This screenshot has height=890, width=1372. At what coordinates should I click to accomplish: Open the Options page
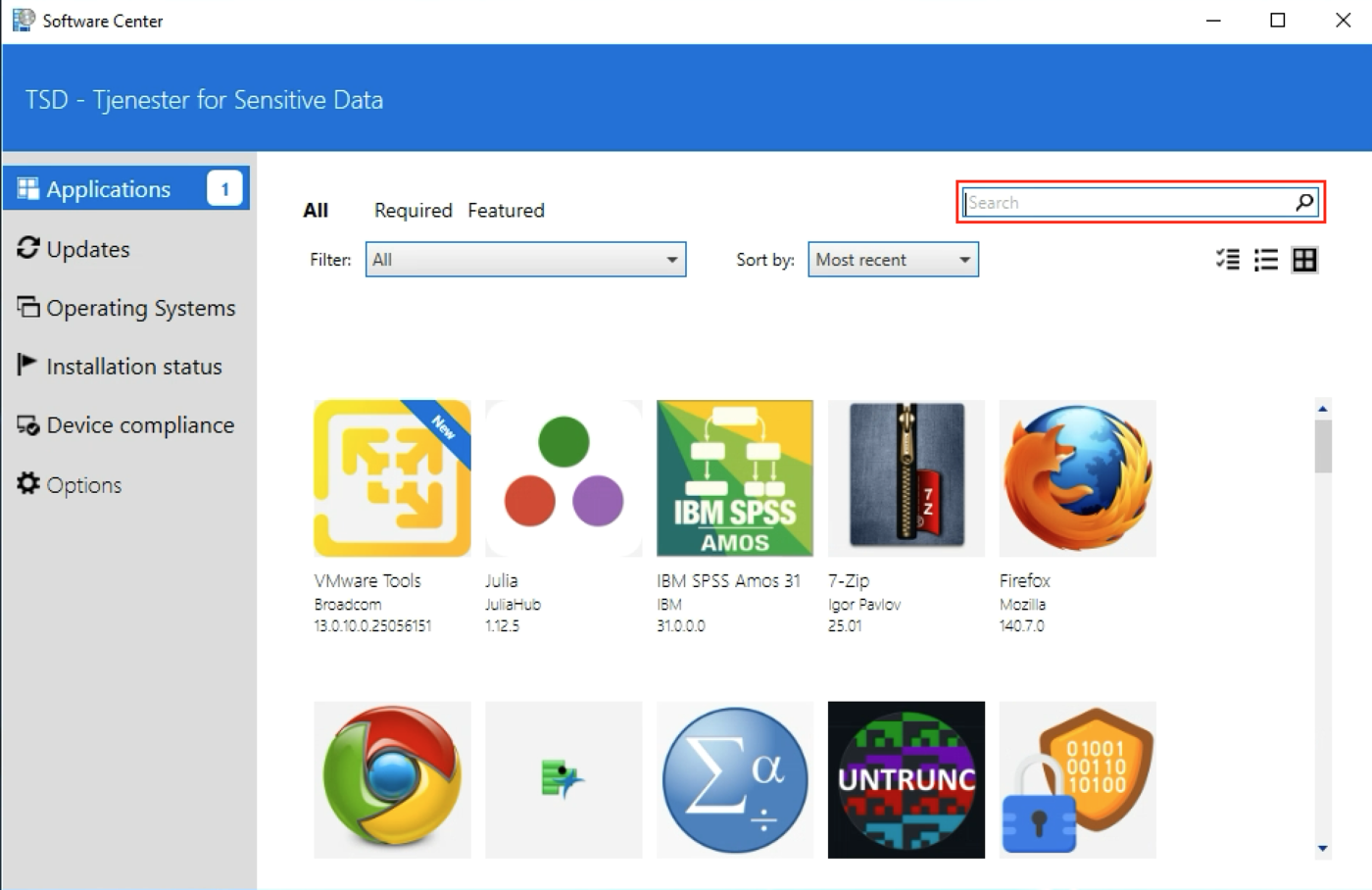click(69, 484)
